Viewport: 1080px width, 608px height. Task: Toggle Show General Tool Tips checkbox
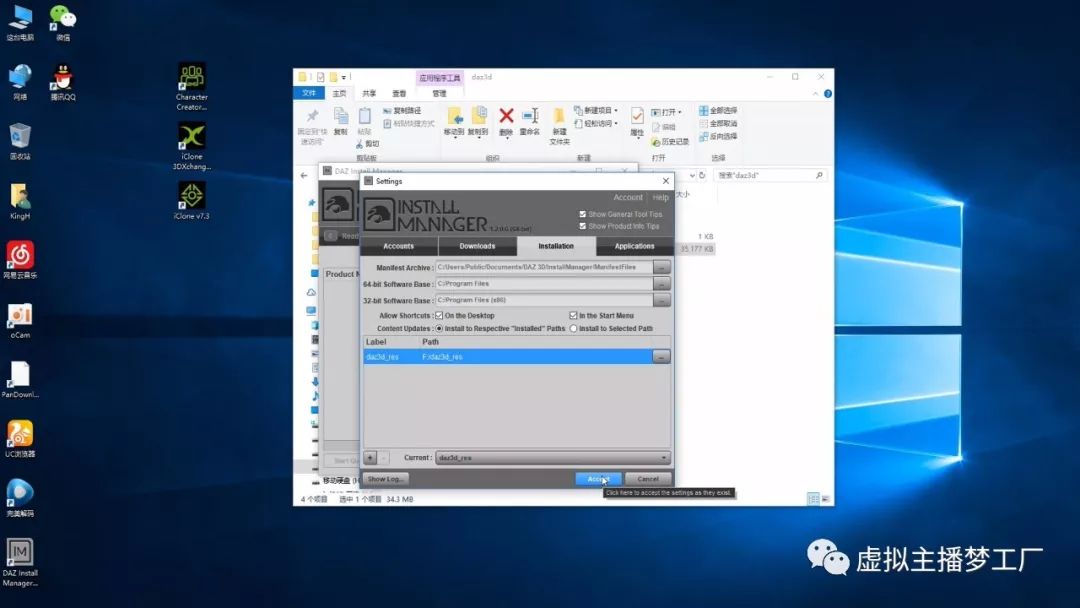click(x=583, y=214)
